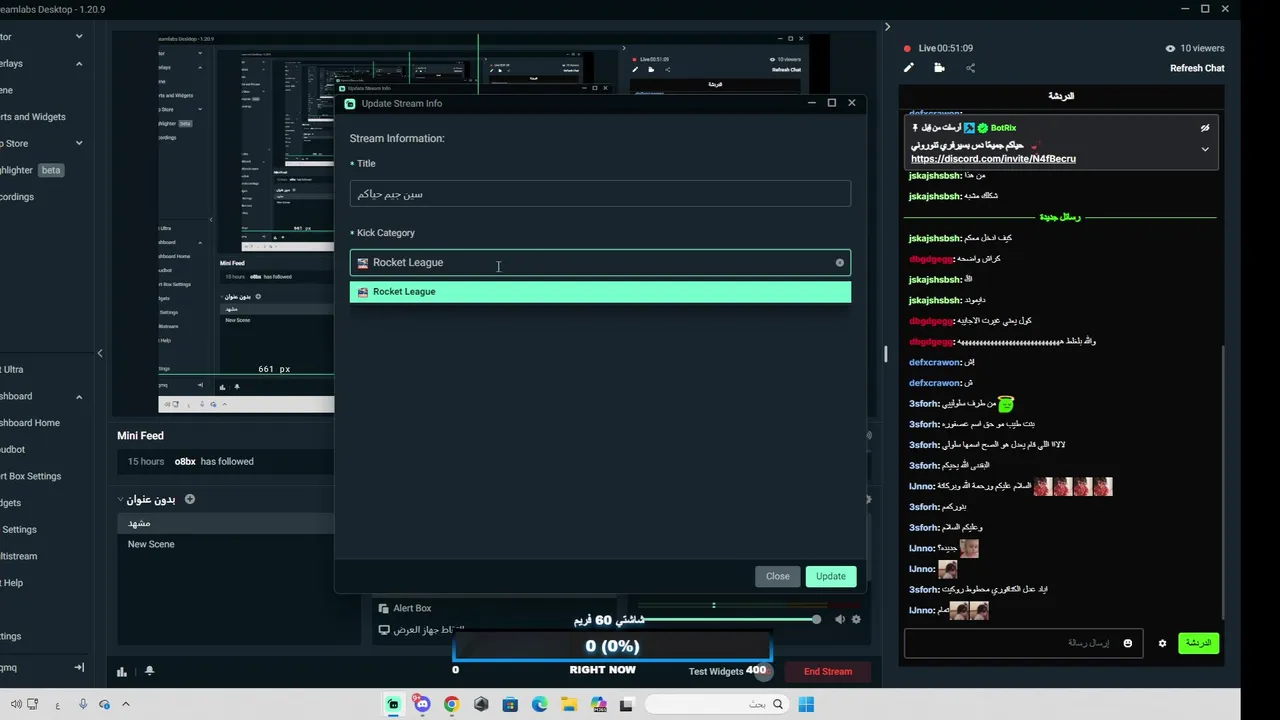Open Alerts and Widgets in sidebar
Viewport: 1280px width, 720px height.
click(33, 117)
